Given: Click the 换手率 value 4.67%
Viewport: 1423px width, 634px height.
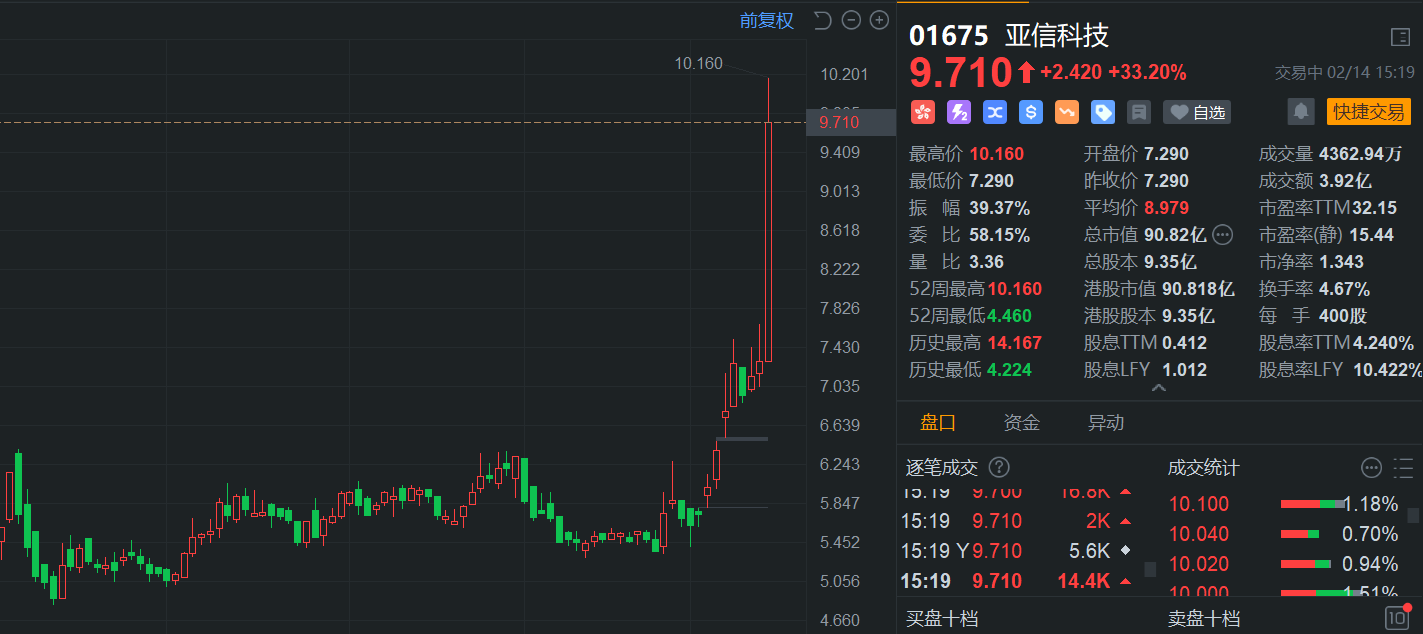Looking at the screenshot, I should (1344, 289).
